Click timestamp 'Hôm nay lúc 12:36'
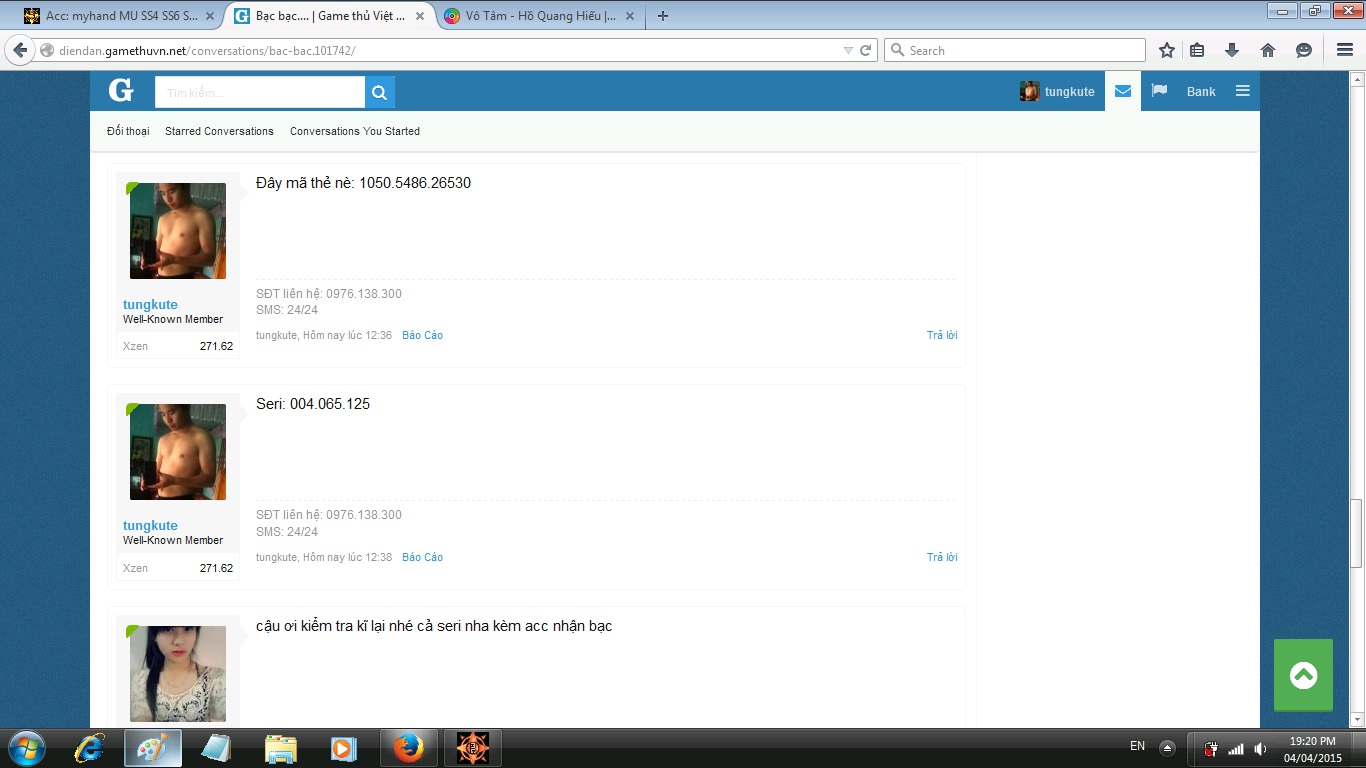 [x=347, y=335]
